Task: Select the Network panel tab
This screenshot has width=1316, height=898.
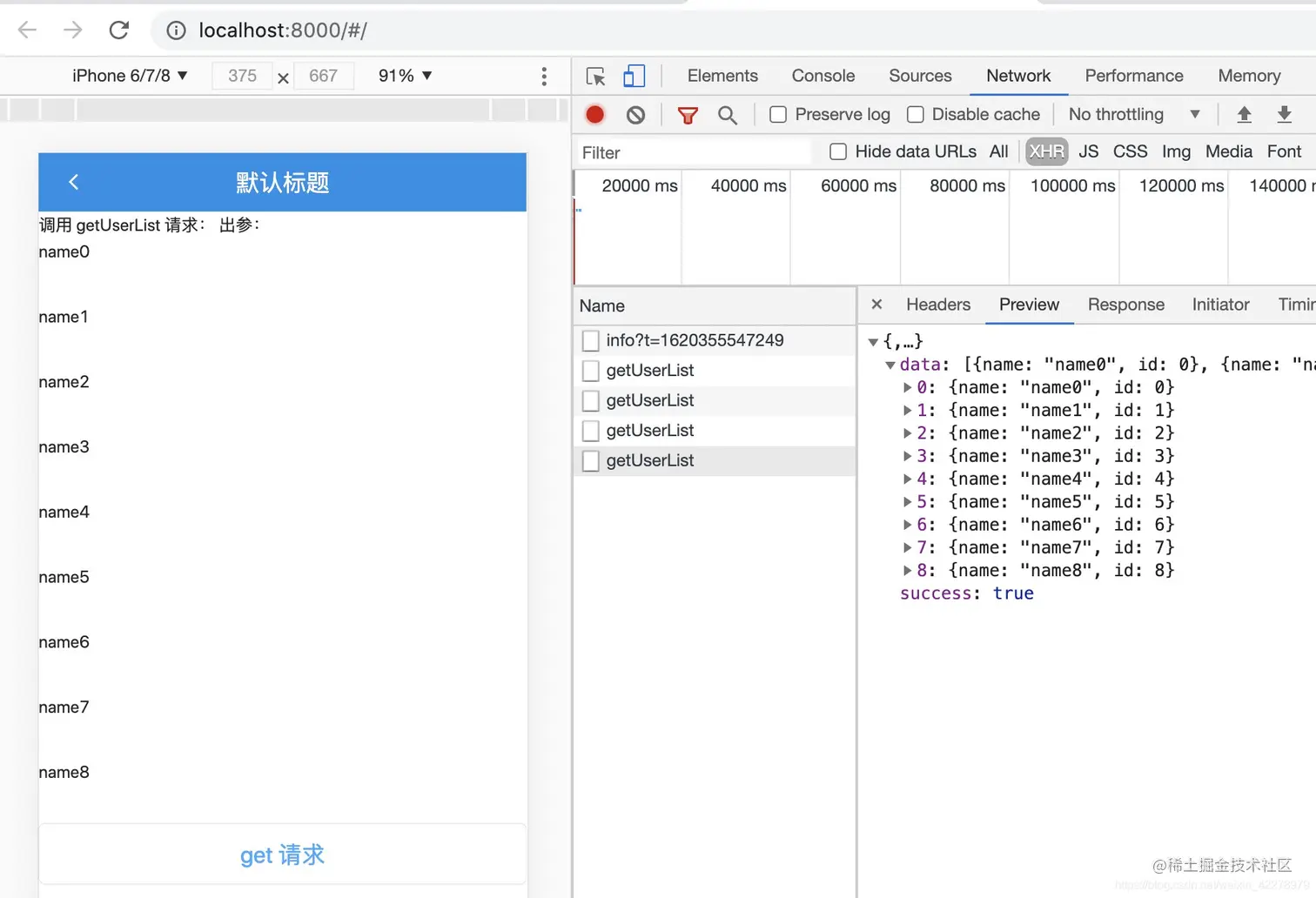Action: [1018, 76]
